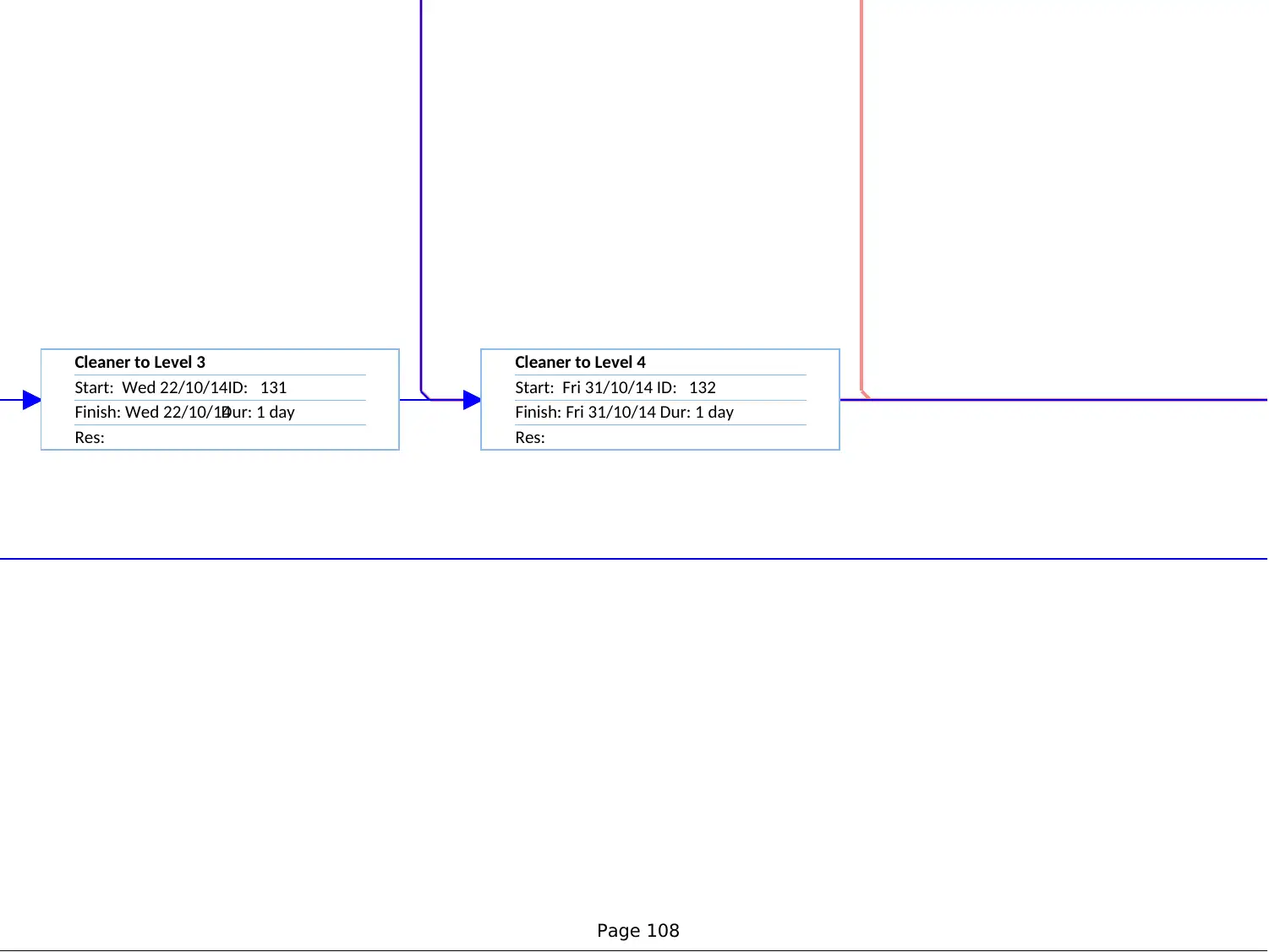Viewport: 1269px width, 952px height.
Task: Click 'Finish: Fri 31/10/14' in Level 4 box
Action: coord(585,413)
